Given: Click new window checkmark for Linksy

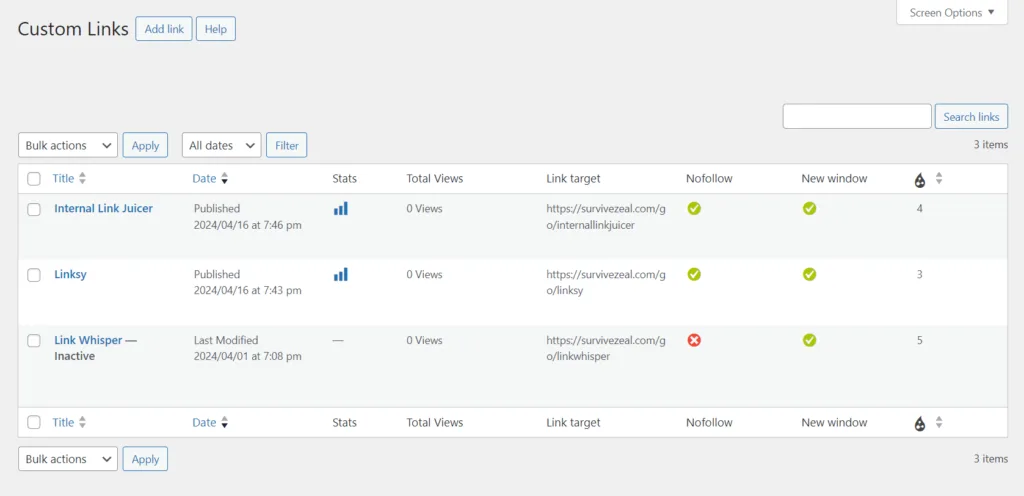Looking at the screenshot, I should [x=810, y=275].
